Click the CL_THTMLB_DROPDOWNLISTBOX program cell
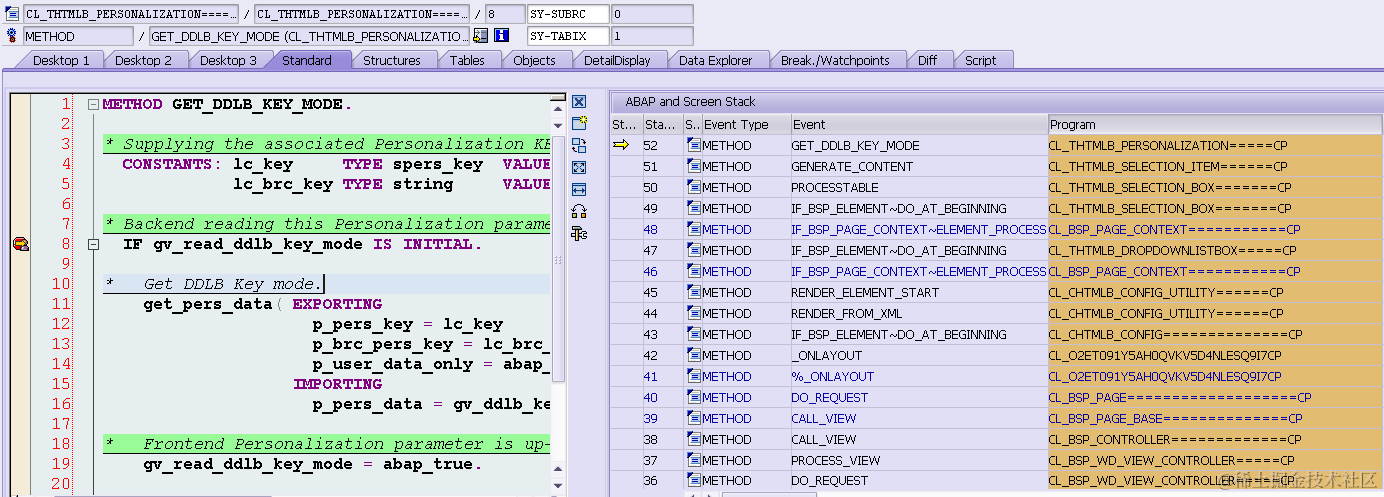 pos(1215,250)
